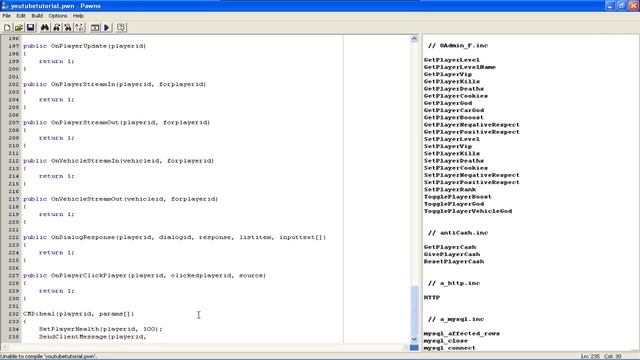
Task: Select TogglePlayerBoost in function list
Action: pyautogui.click(x=458, y=197)
